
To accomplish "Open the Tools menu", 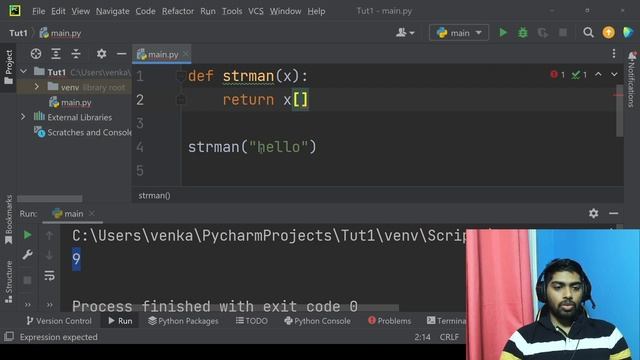I will [232, 11].
